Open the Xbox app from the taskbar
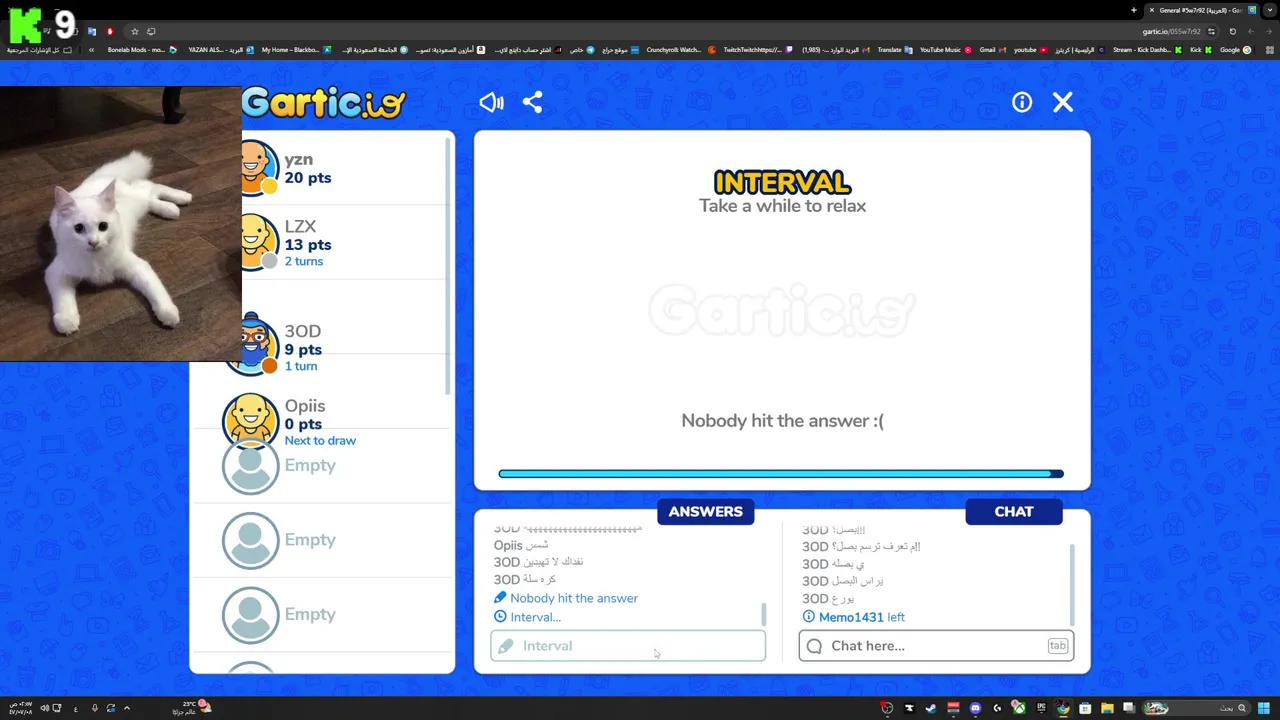 coord(1018,708)
